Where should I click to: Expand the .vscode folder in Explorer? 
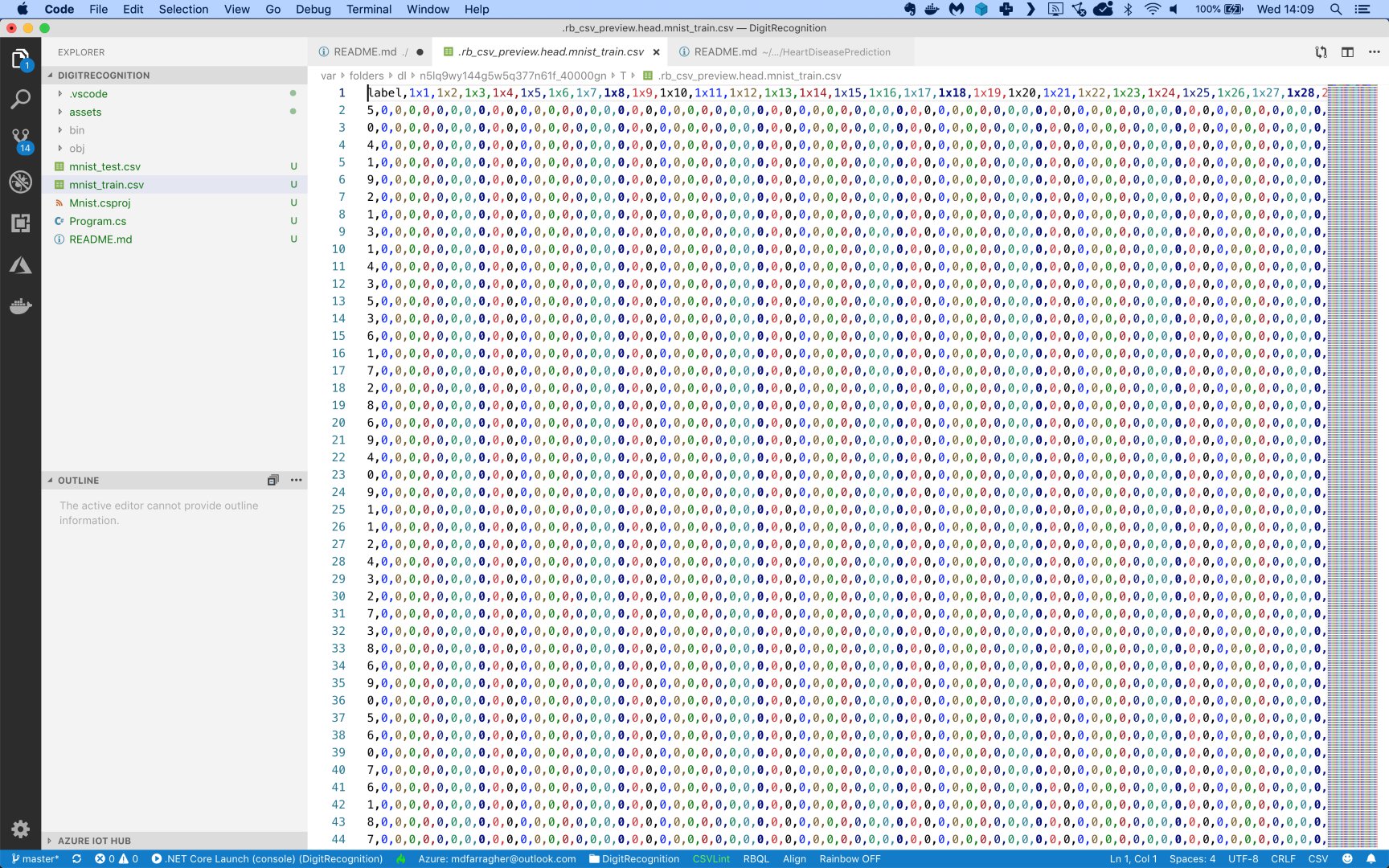88,93
